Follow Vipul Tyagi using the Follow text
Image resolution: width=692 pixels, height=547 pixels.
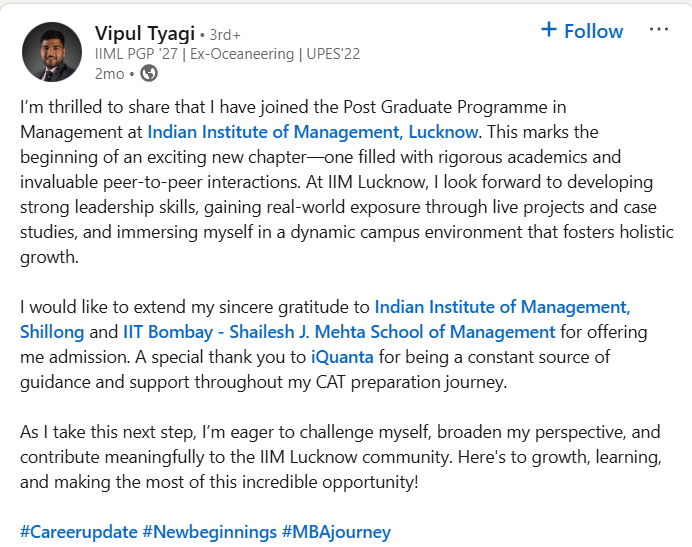(x=593, y=31)
